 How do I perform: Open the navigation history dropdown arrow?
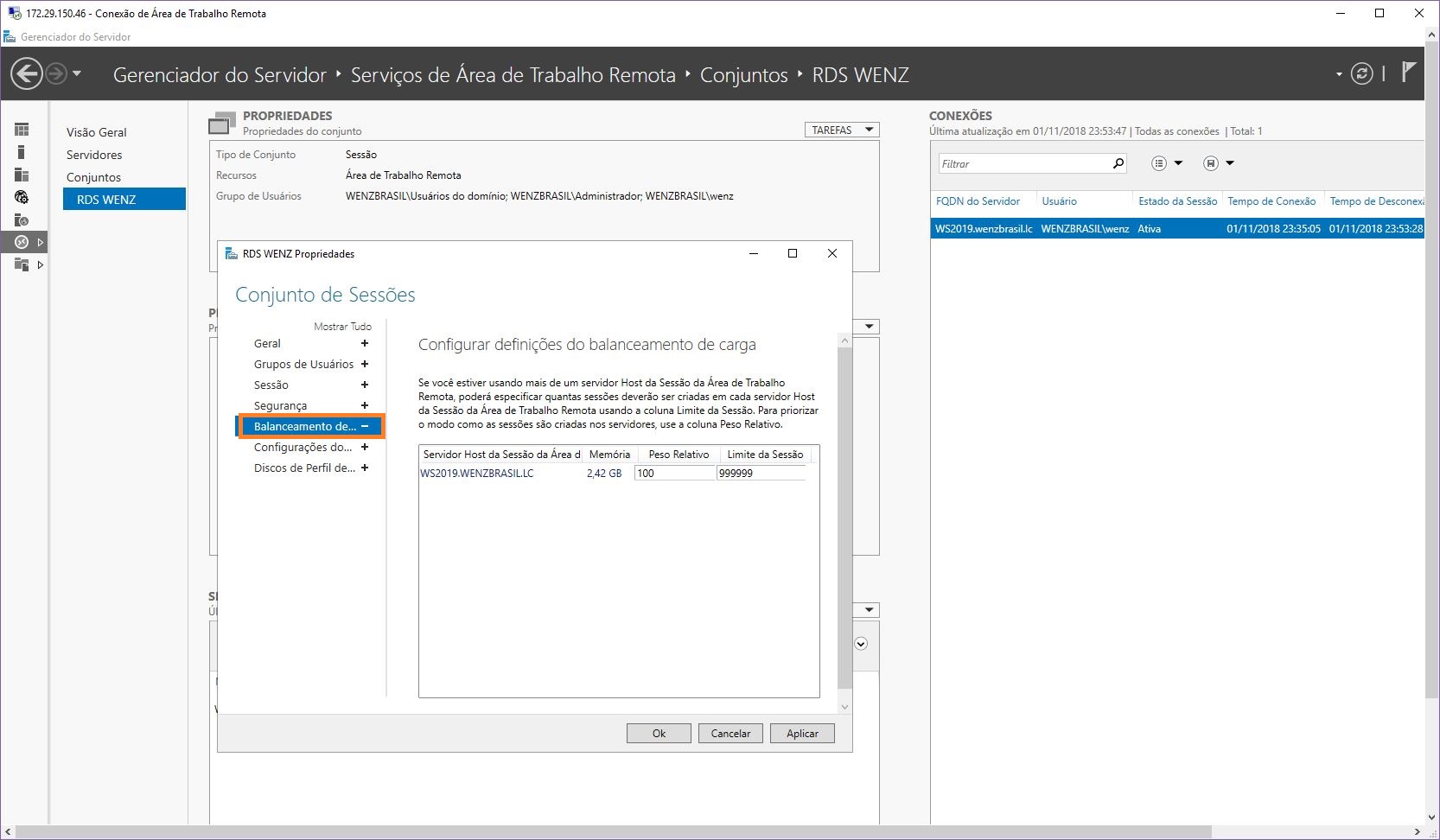[77, 74]
